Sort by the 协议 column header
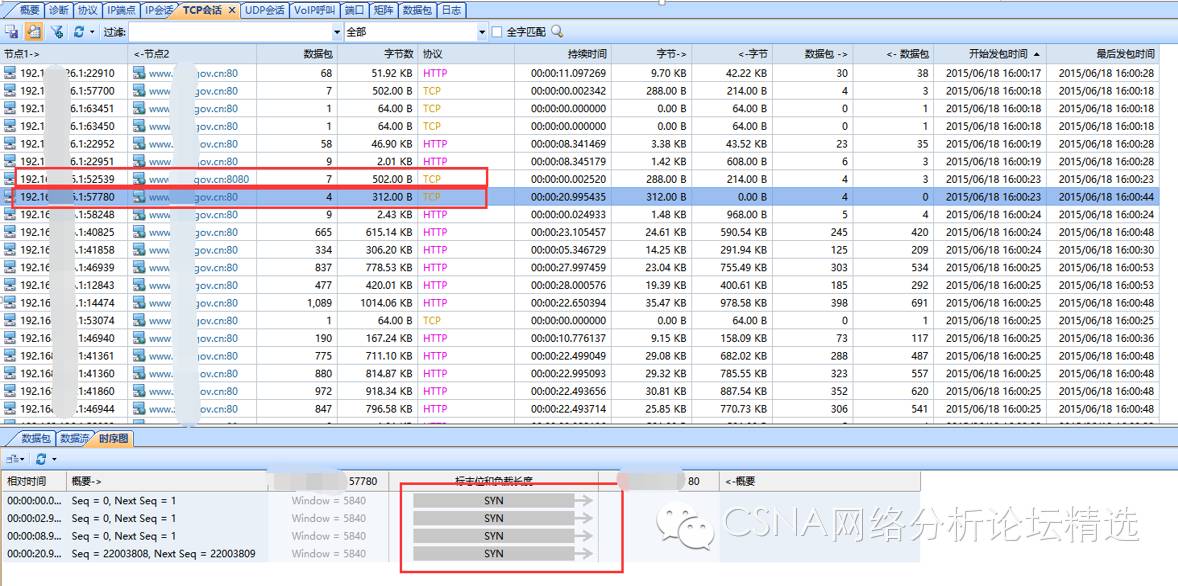The height and width of the screenshot is (586, 1178). tap(466, 54)
